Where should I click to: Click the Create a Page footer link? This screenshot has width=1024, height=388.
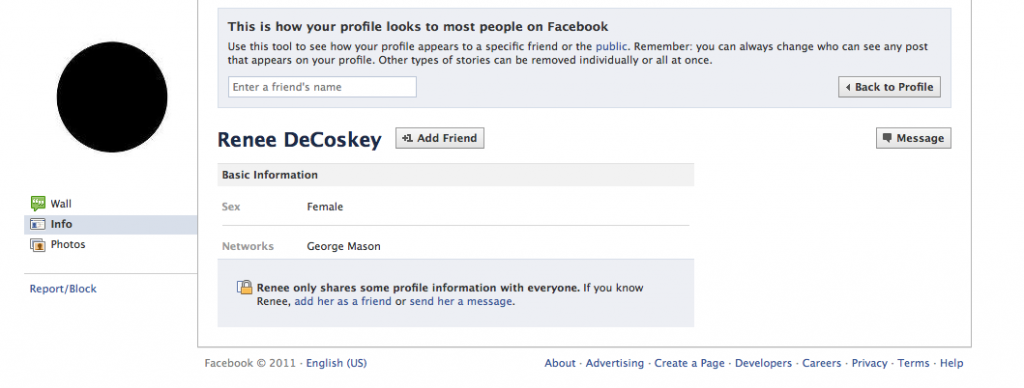[x=690, y=363]
